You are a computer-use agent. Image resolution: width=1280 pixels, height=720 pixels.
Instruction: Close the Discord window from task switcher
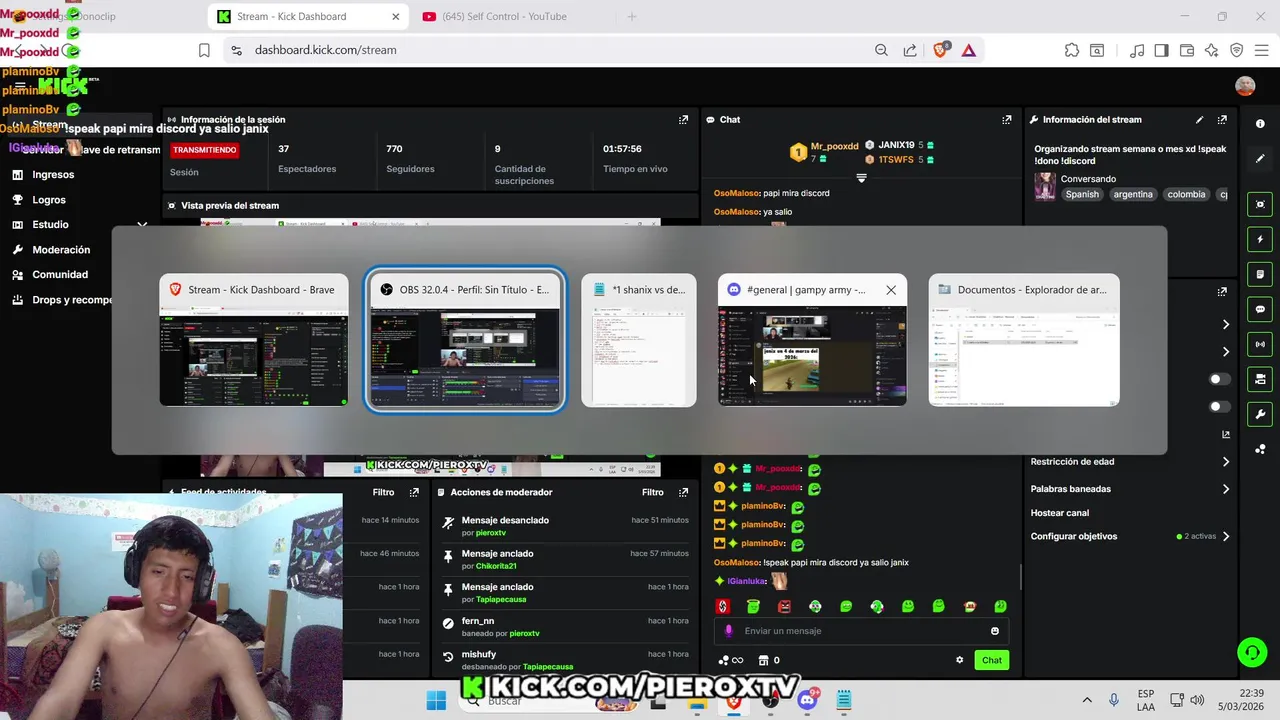tap(891, 290)
